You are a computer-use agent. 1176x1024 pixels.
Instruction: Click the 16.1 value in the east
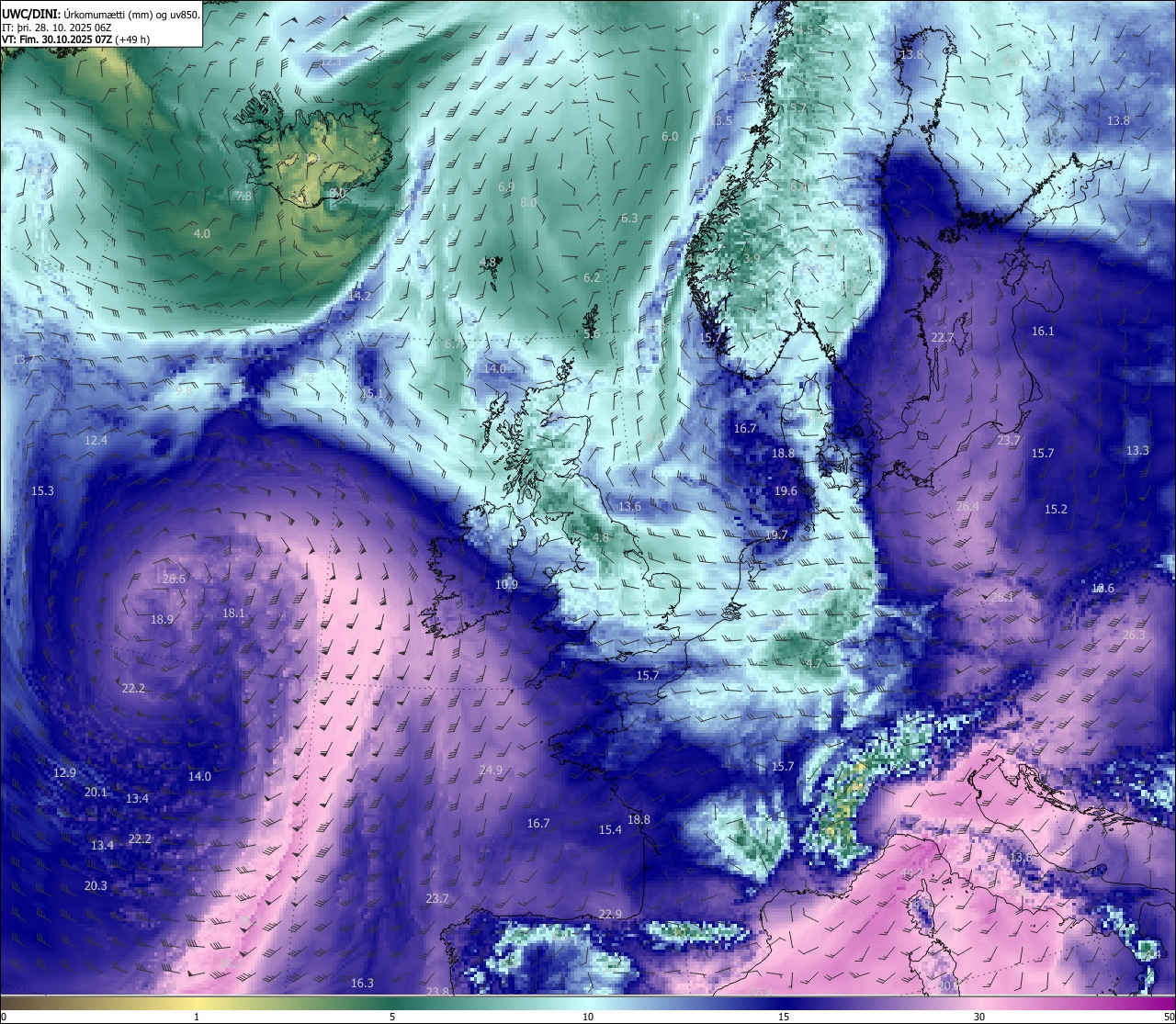[x=1043, y=332]
